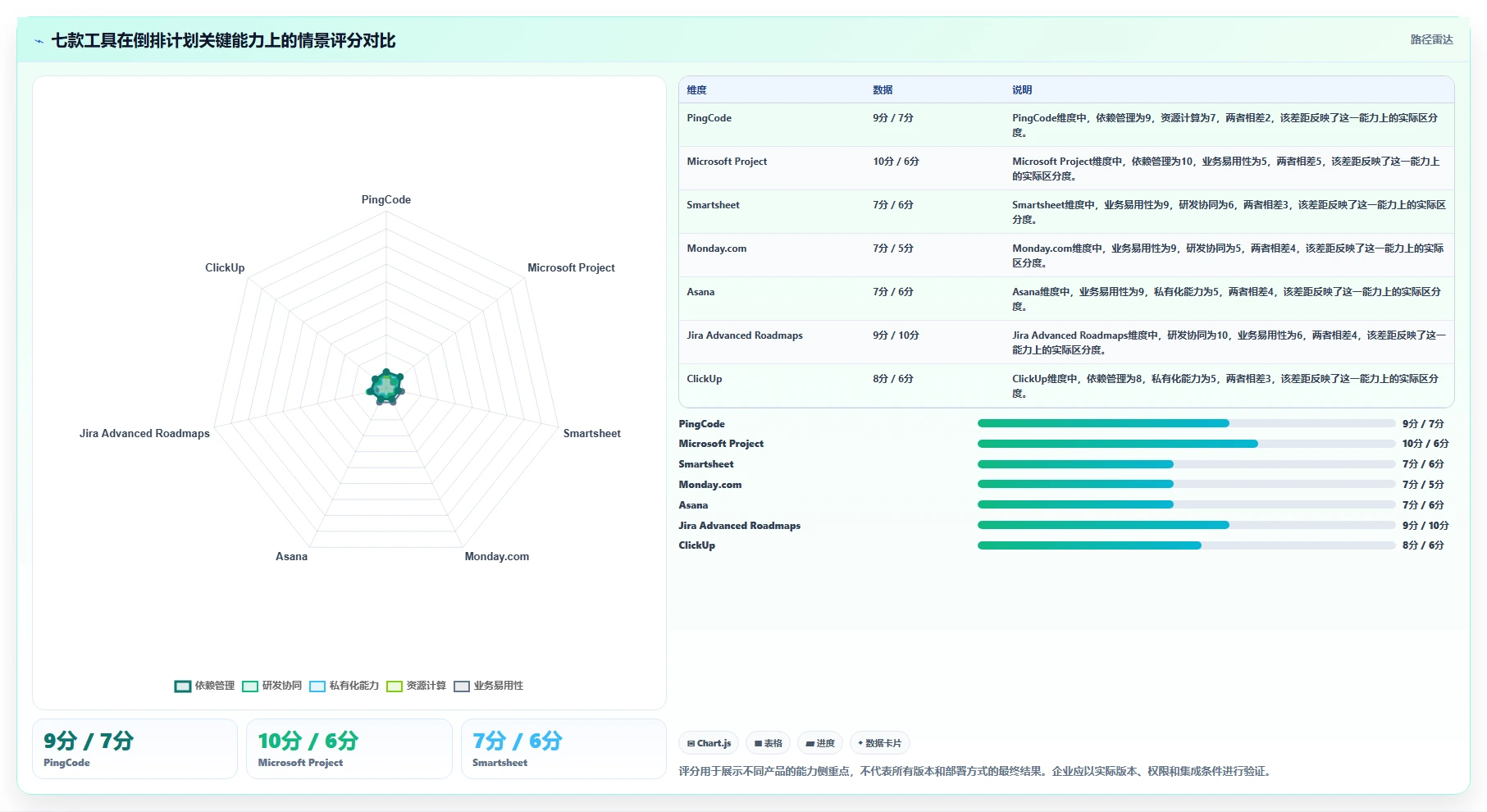
Task: Select the Microsoft Project table row
Action: point(1066,168)
